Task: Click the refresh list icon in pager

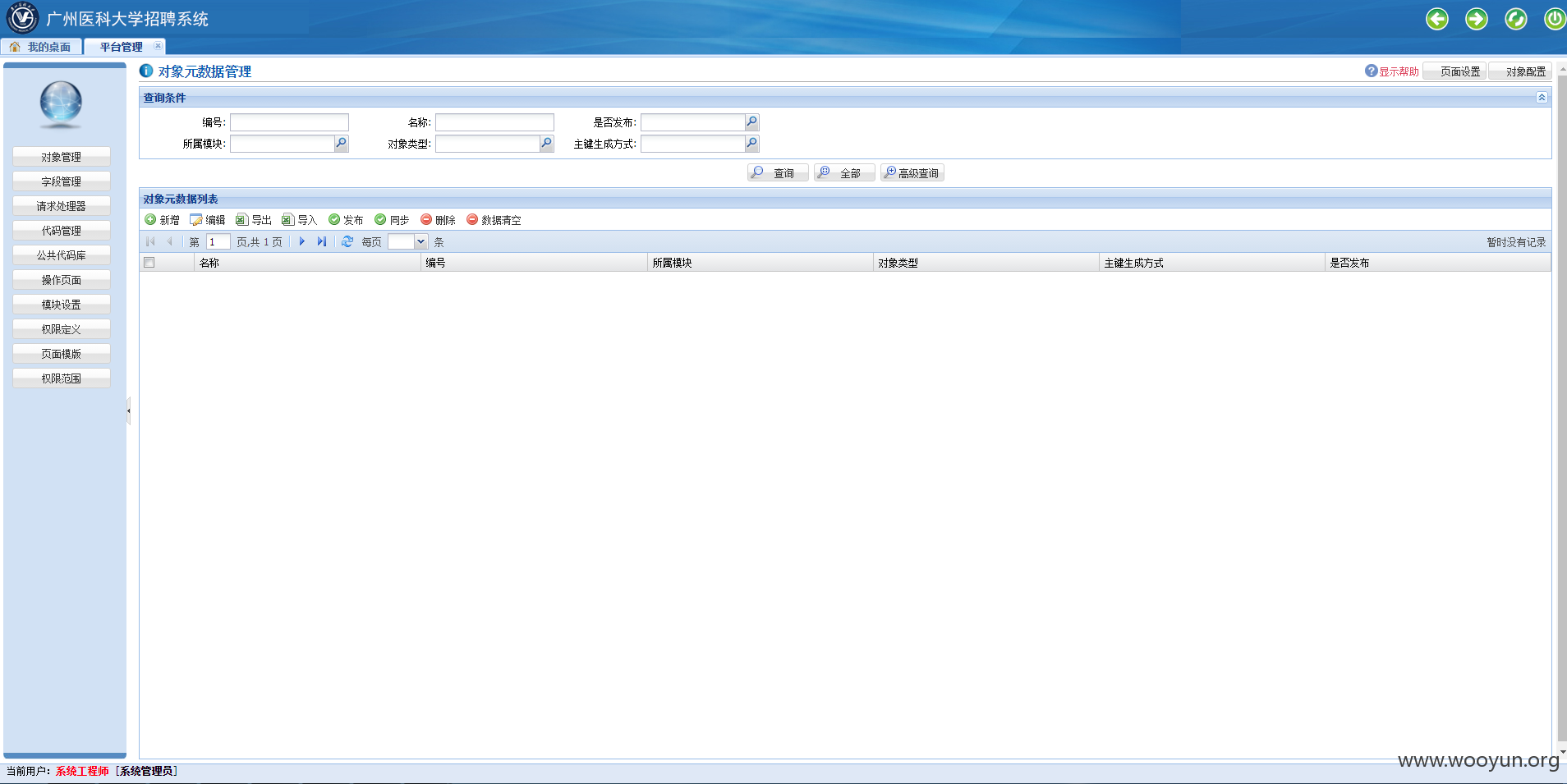Action: coord(347,241)
